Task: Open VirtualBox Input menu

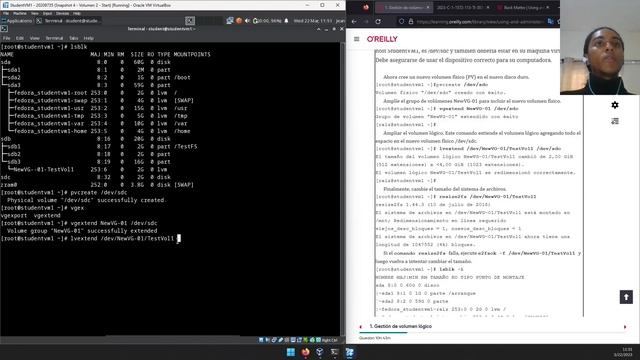Action: coord(47,13)
